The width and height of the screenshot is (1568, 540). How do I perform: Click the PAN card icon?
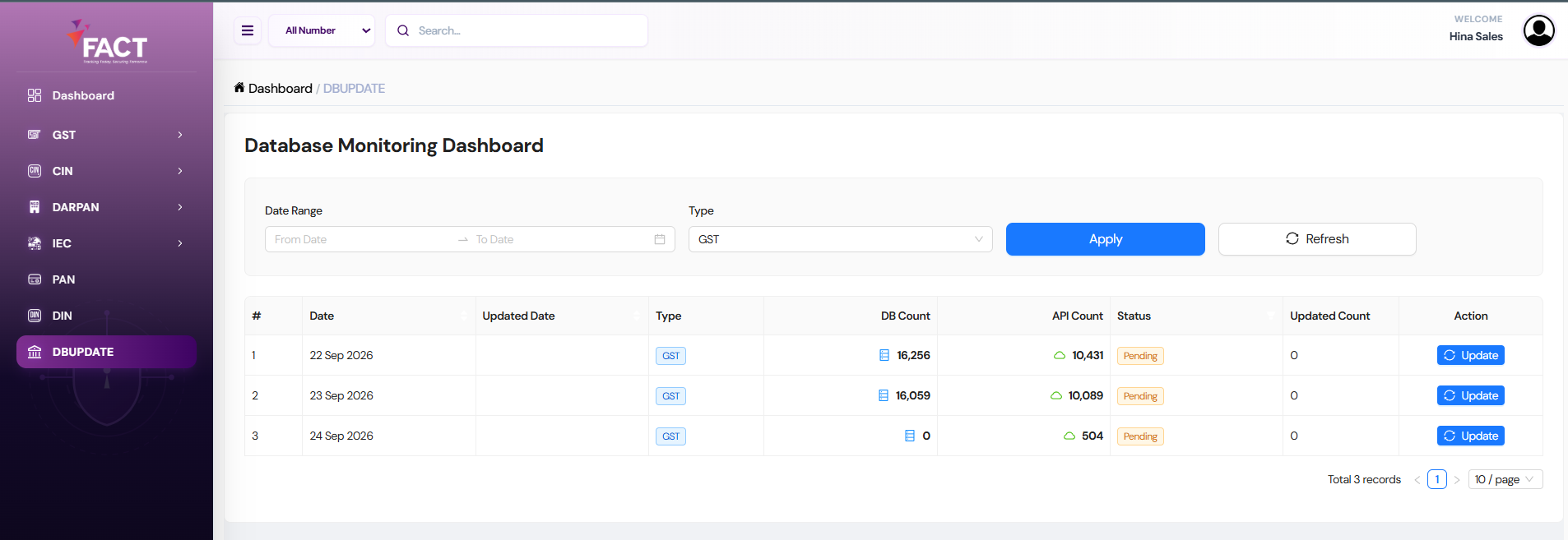[x=35, y=279]
